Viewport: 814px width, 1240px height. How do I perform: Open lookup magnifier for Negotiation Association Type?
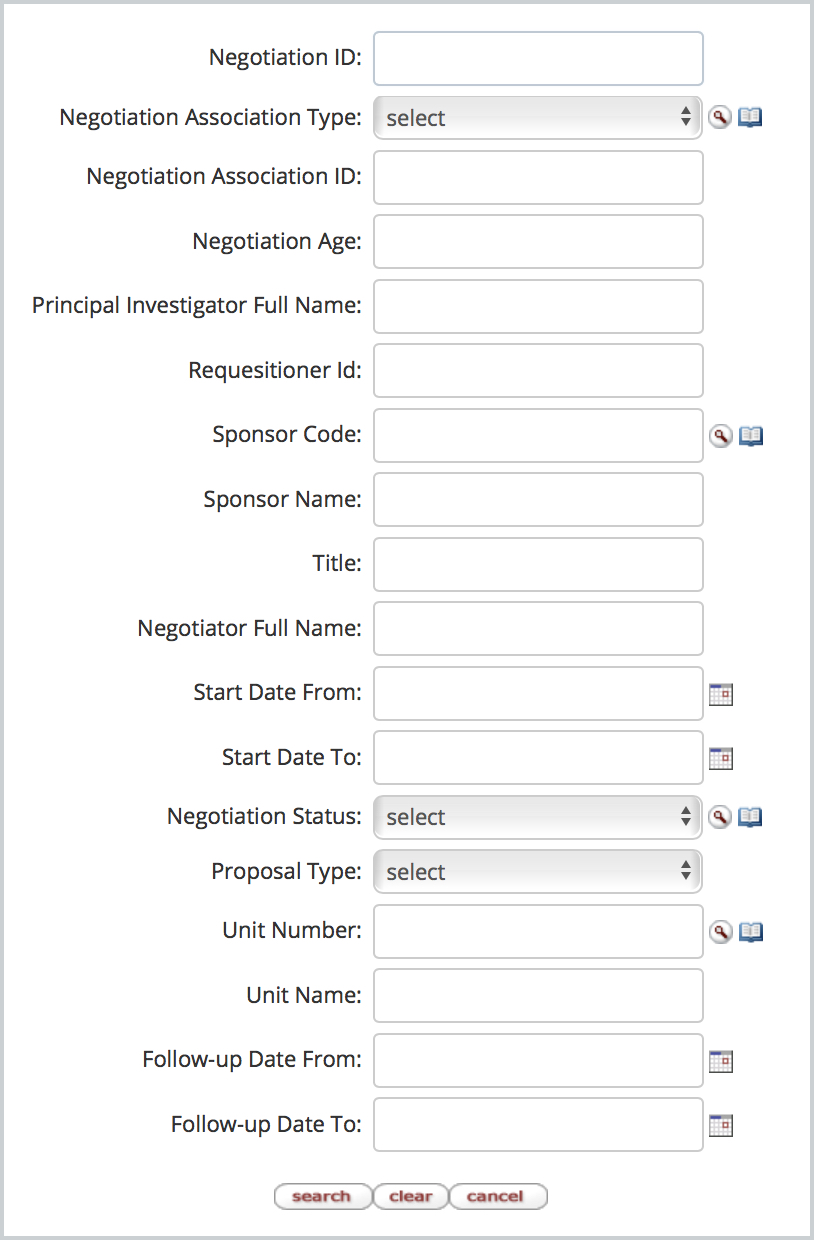(719, 117)
